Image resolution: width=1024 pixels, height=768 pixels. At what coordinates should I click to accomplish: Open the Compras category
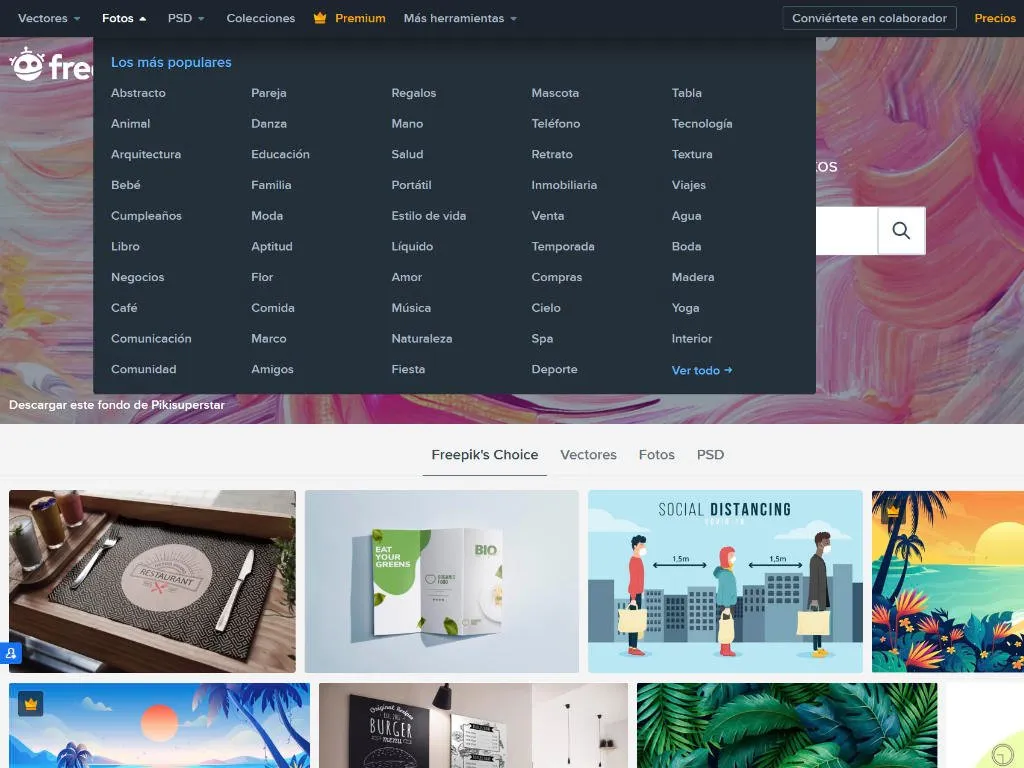click(x=556, y=277)
